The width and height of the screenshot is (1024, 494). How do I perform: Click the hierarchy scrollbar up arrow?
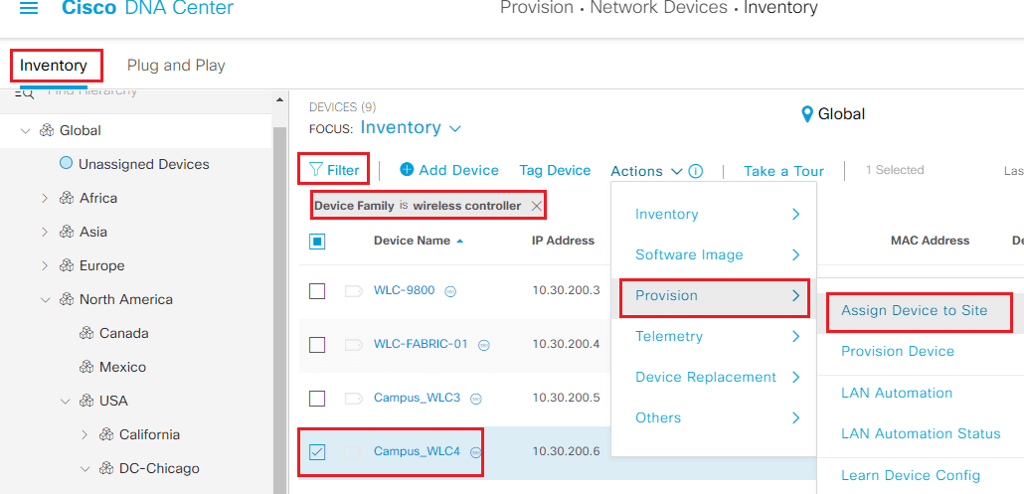(x=280, y=100)
